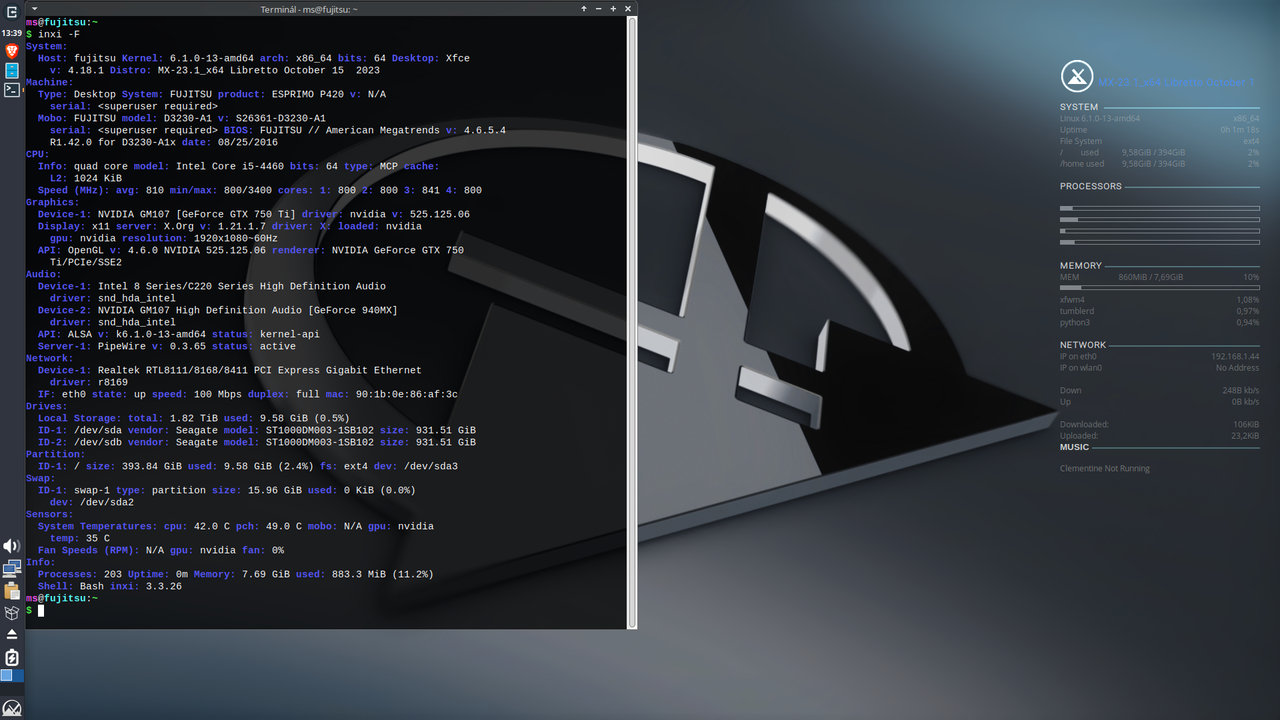The width and height of the screenshot is (1280, 720).
Task: Click the eject removable drives icon
Action: click(x=12, y=634)
